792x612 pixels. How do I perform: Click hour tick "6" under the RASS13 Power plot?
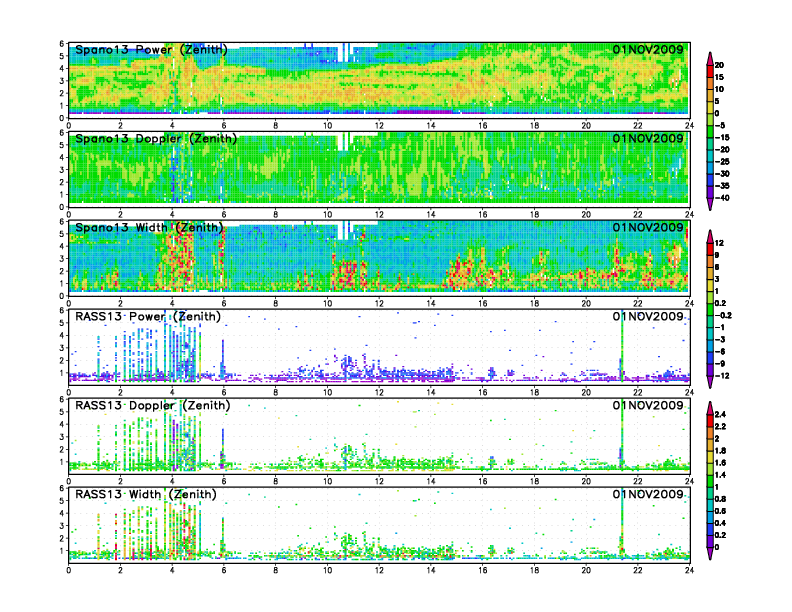[x=224, y=392]
